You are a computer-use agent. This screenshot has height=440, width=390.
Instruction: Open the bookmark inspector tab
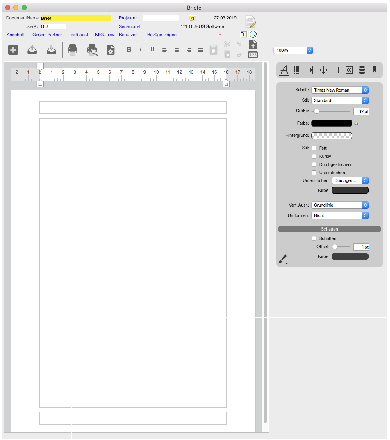[x=374, y=69]
